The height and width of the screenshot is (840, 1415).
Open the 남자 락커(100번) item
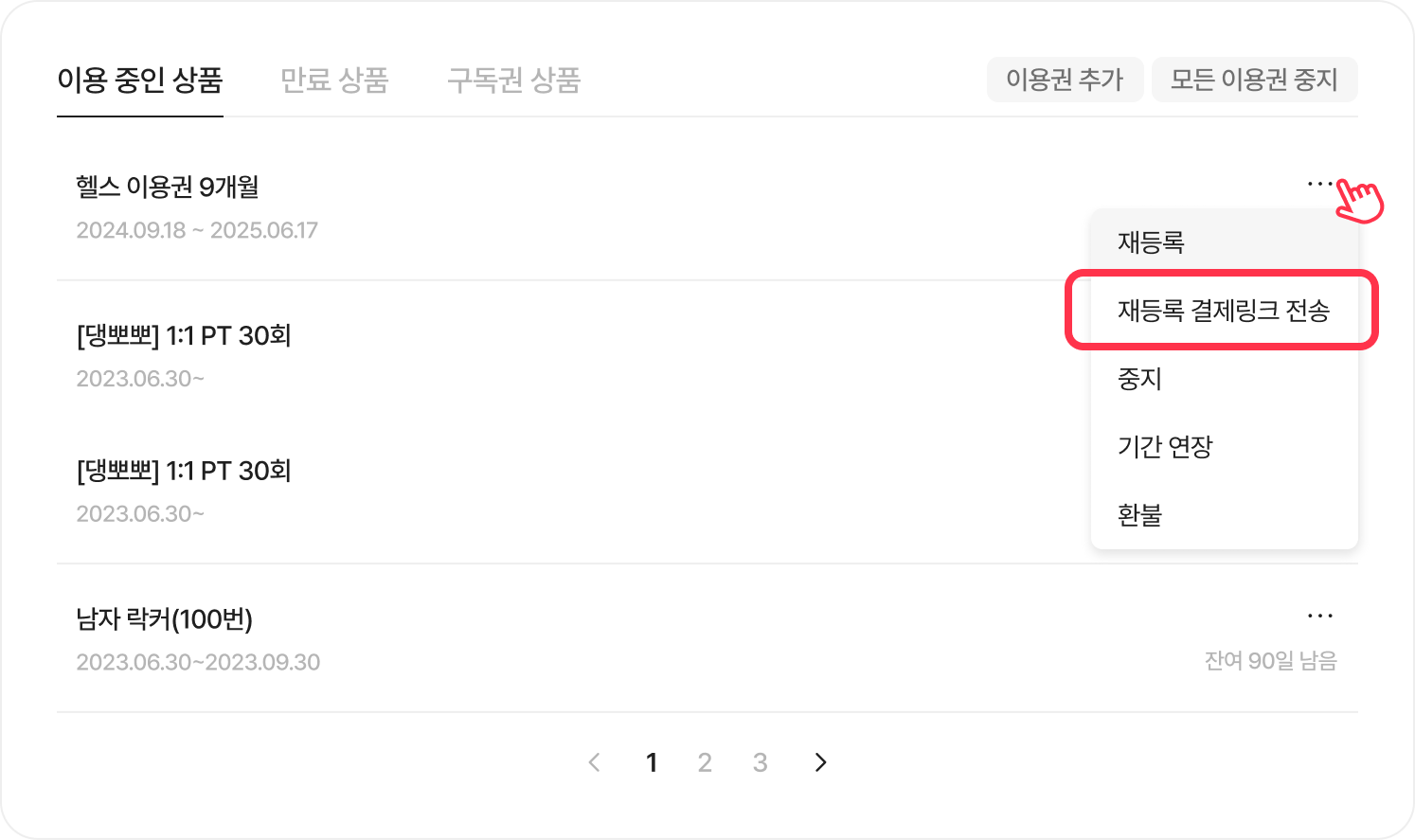point(165,619)
